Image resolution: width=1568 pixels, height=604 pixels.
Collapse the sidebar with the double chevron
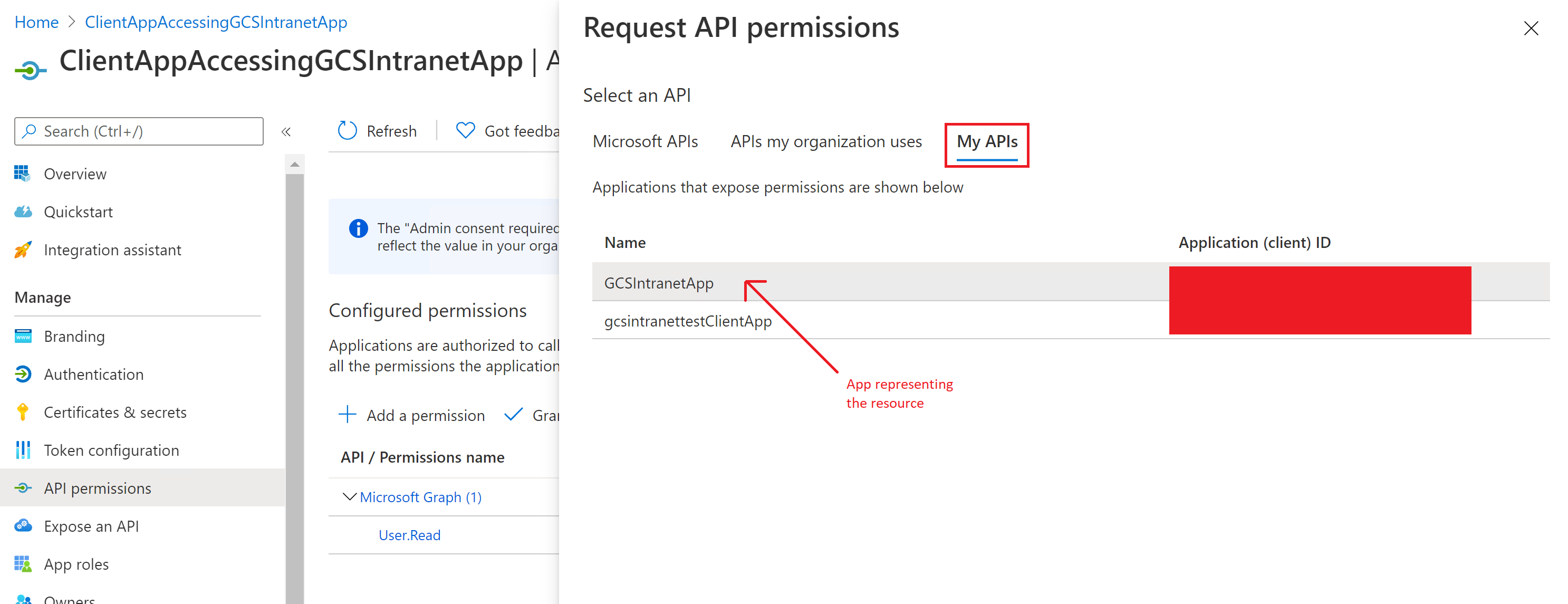(286, 131)
